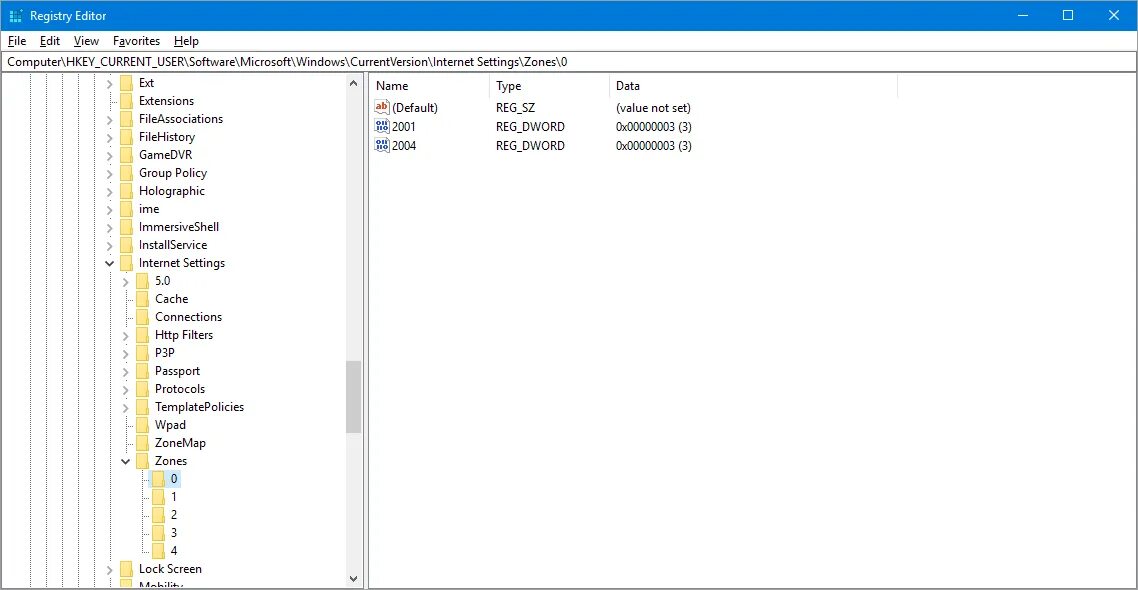Expand the P3P key

pyautogui.click(x=126, y=353)
